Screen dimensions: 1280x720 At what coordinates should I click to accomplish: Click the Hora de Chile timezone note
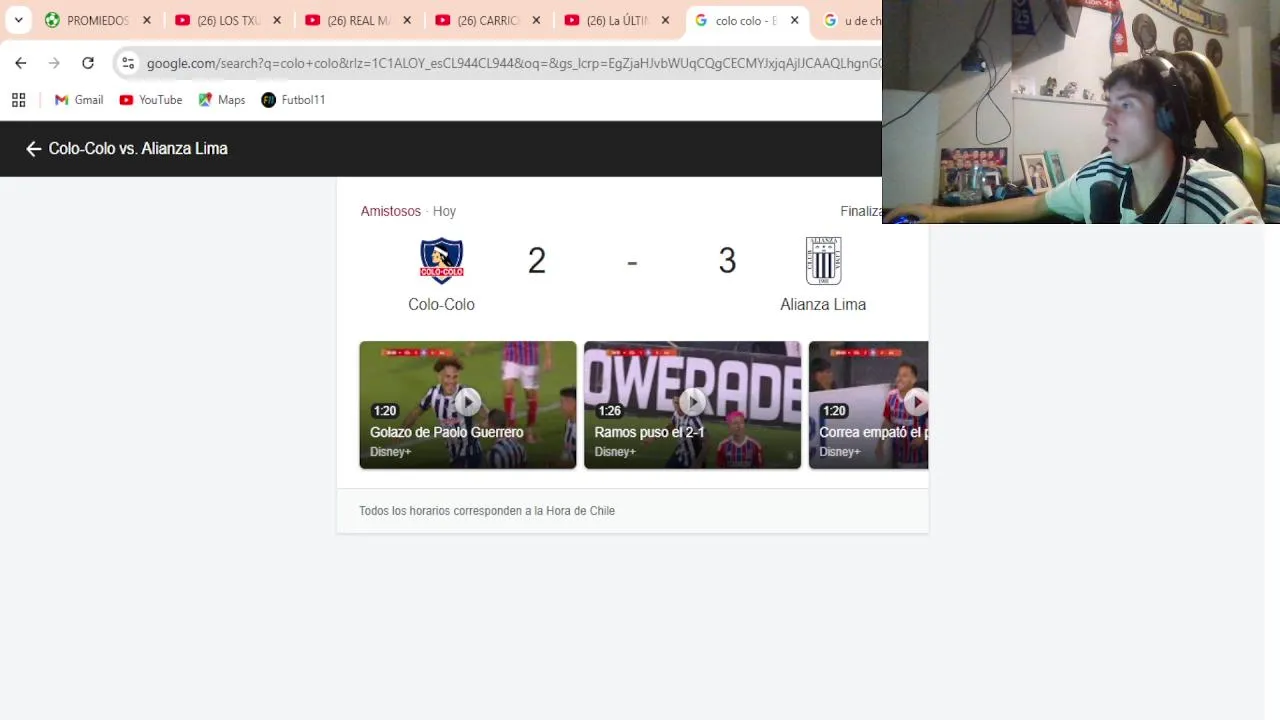[487, 511]
